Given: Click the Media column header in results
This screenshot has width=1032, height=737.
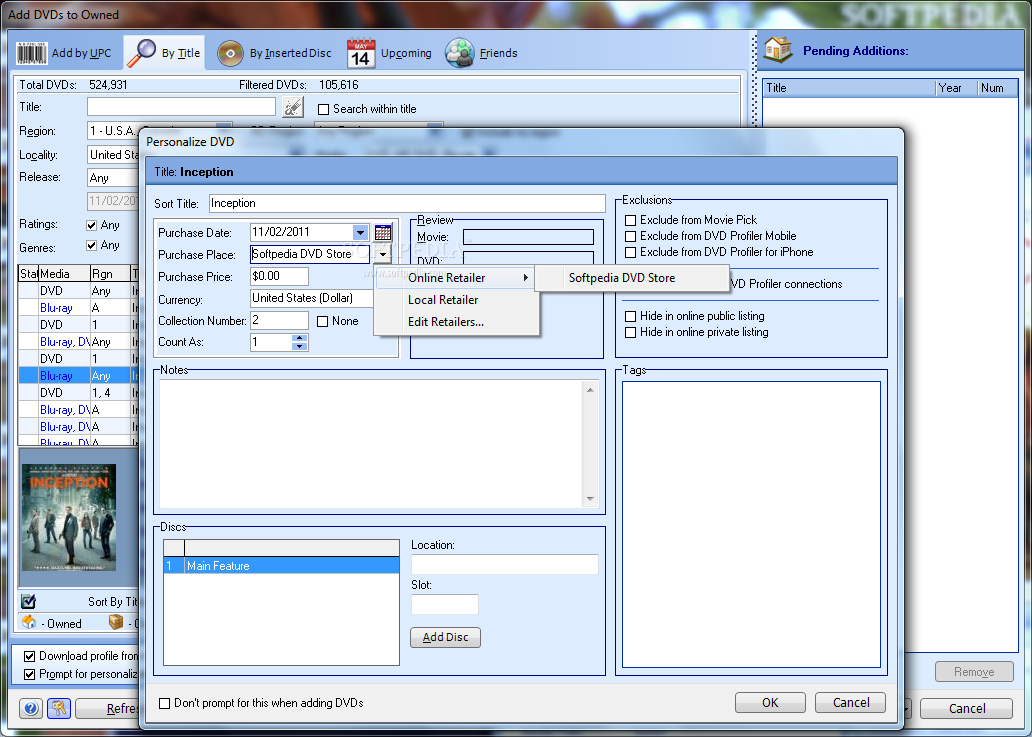Looking at the screenshot, I should coord(64,274).
